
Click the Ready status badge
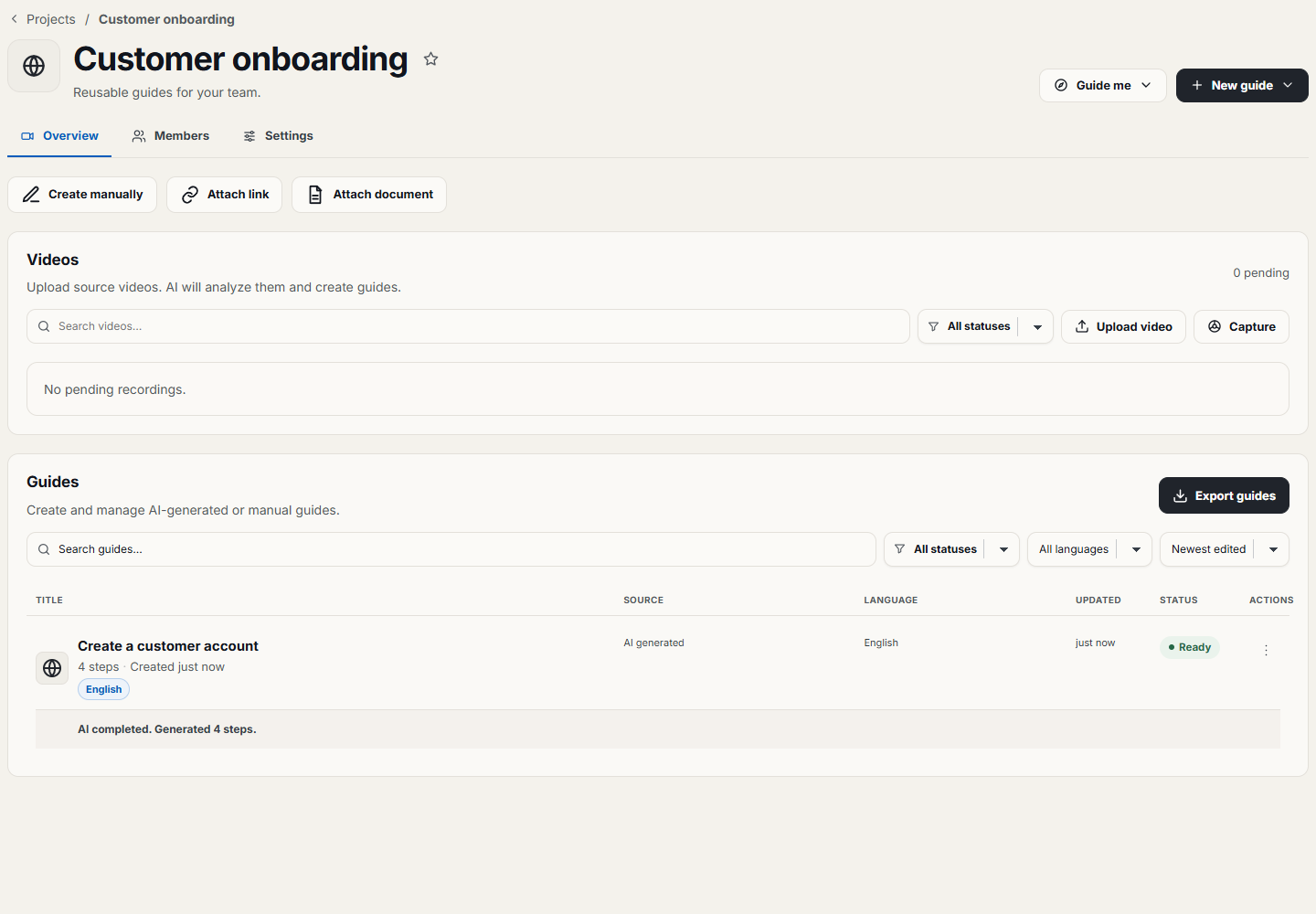click(1190, 647)
